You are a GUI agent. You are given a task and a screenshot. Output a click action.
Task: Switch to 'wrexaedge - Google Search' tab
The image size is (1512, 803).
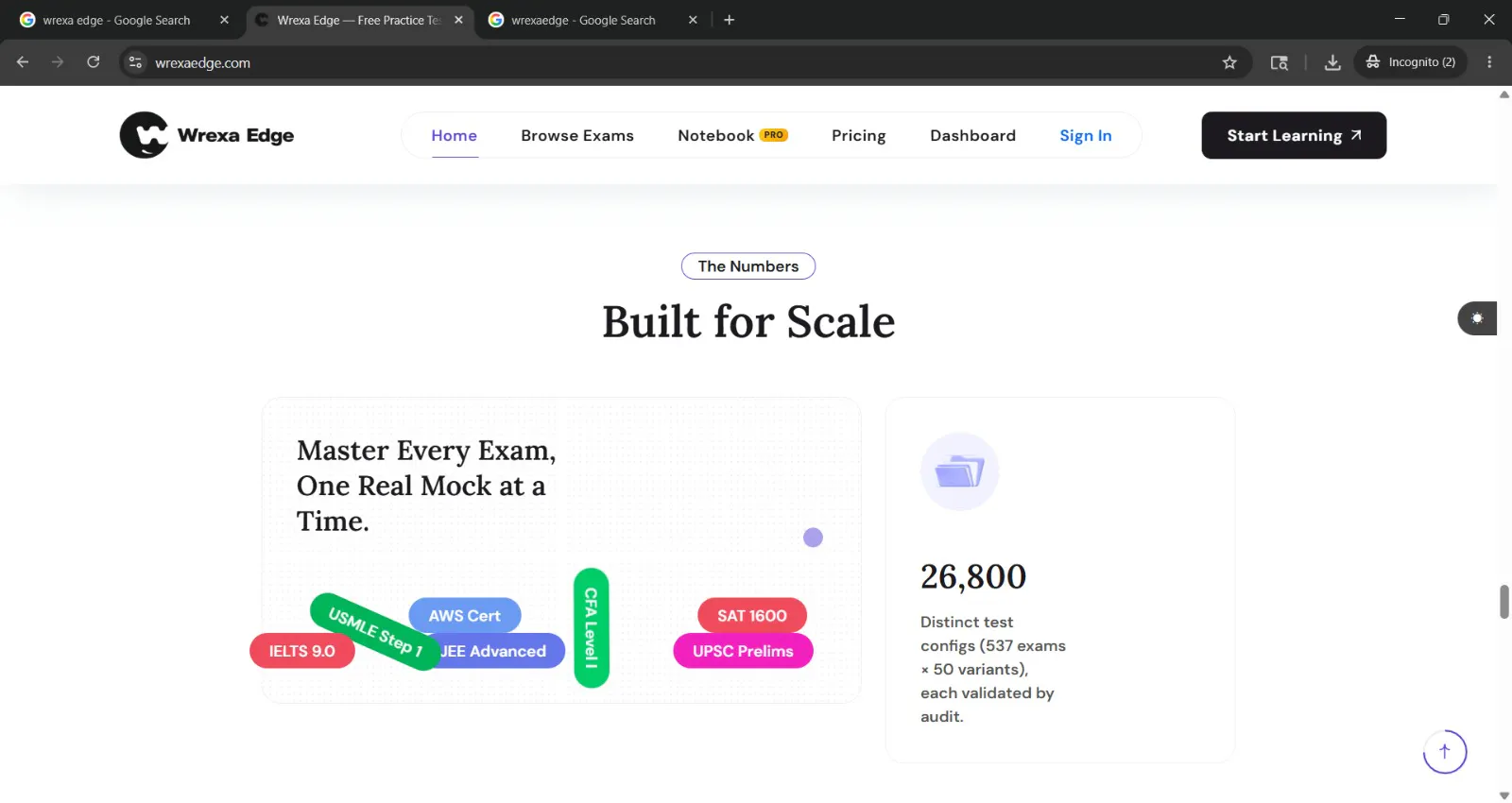click(593, 20)
